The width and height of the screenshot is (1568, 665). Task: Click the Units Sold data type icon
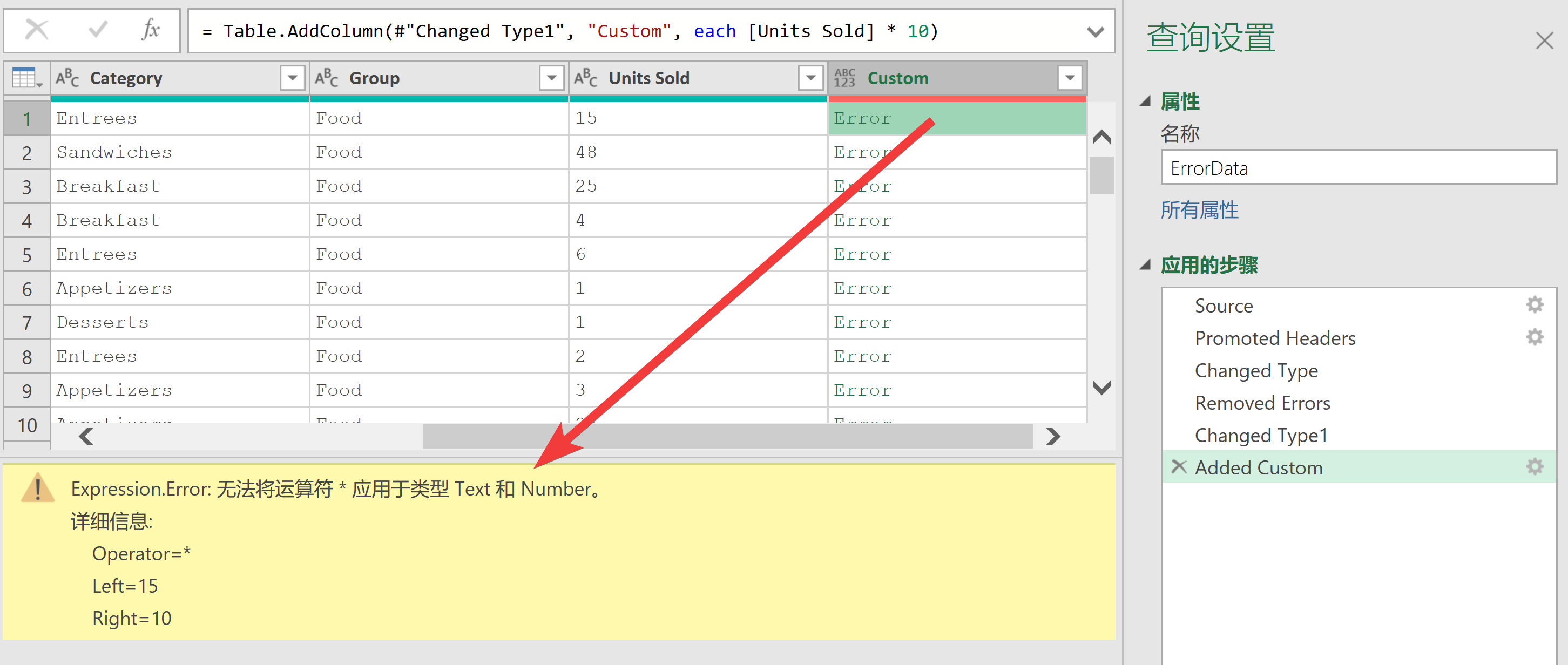(x=585, y=78)
